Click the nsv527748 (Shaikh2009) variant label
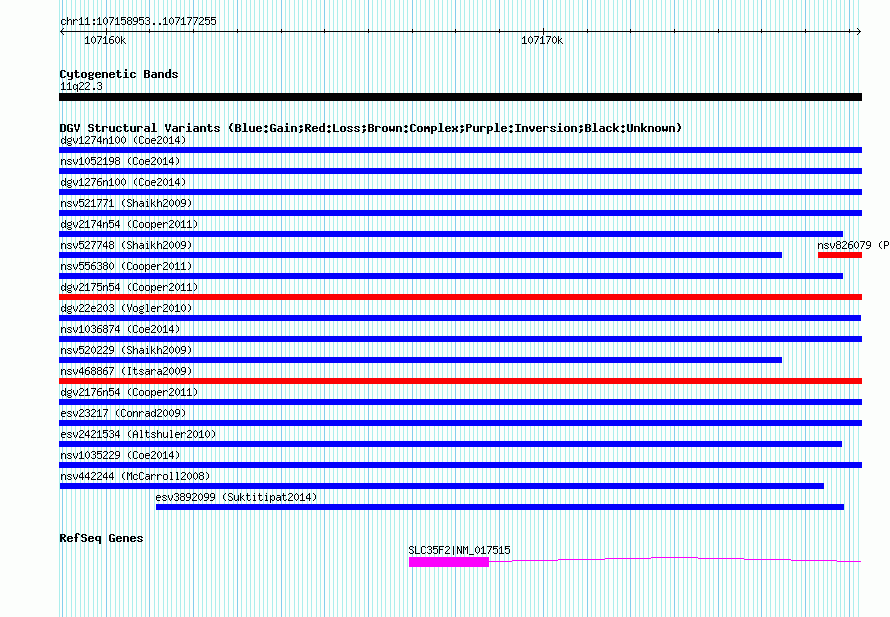 [x=126, y=245]
